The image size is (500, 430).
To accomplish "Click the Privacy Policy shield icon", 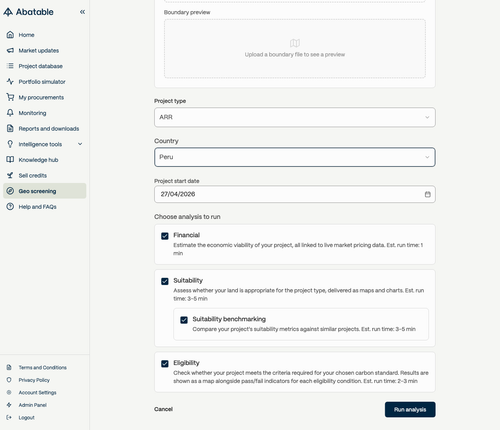I will 9,380.
